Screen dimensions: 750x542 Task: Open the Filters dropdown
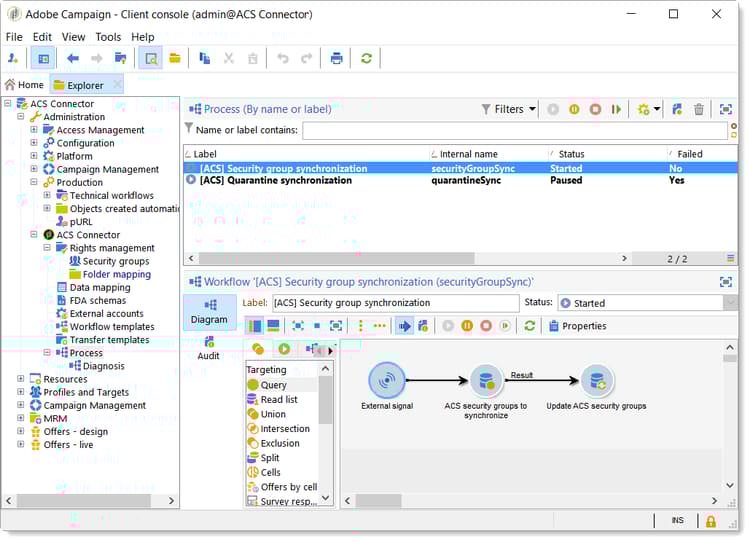click(x=508, y=110)
